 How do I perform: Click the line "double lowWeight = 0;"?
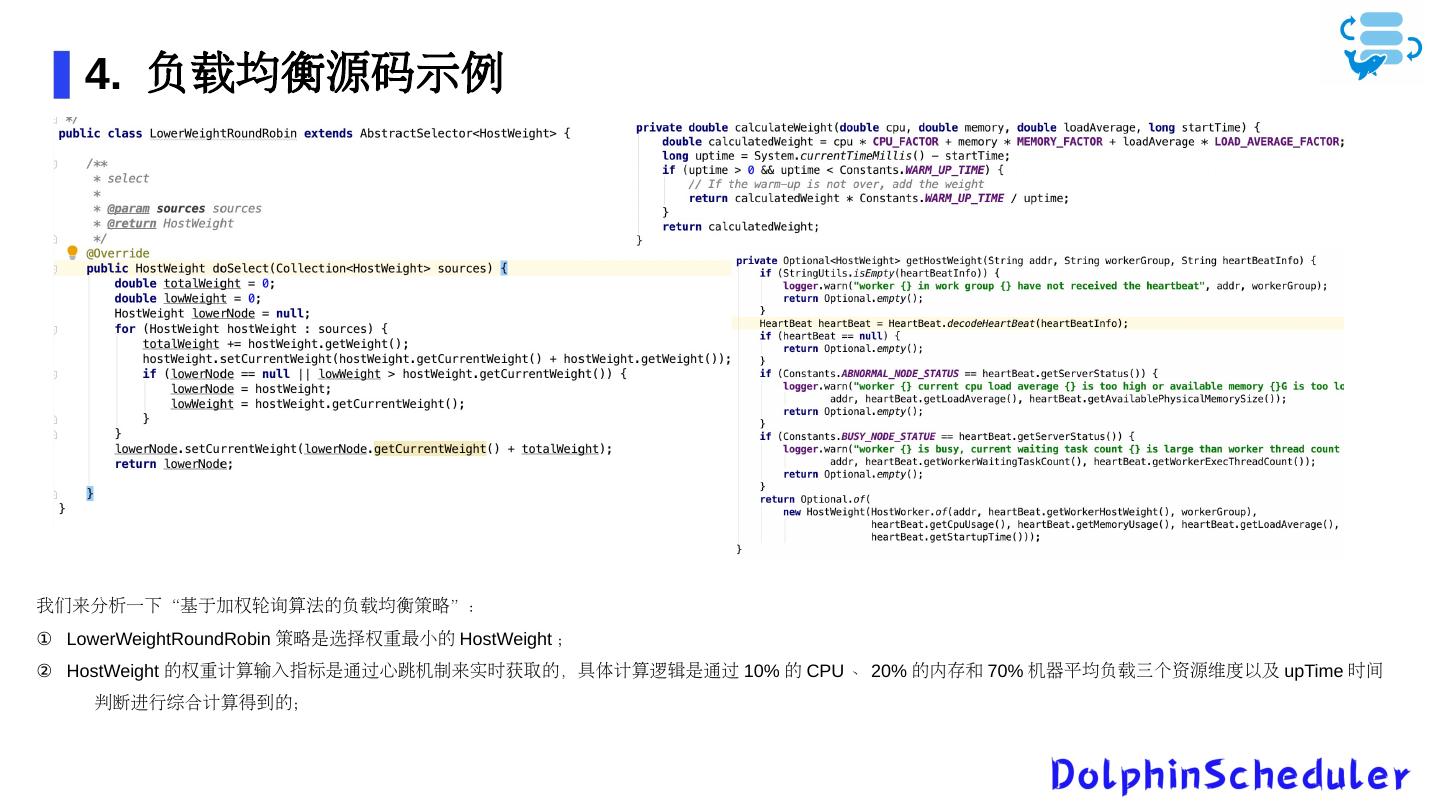click(x=188, y=298)
